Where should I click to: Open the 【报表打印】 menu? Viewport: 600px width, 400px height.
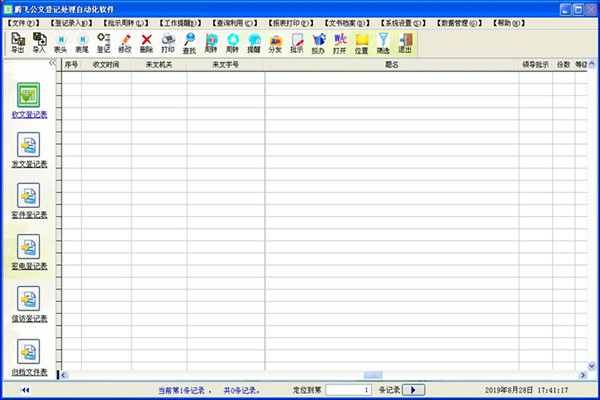(x=291, y=23)
